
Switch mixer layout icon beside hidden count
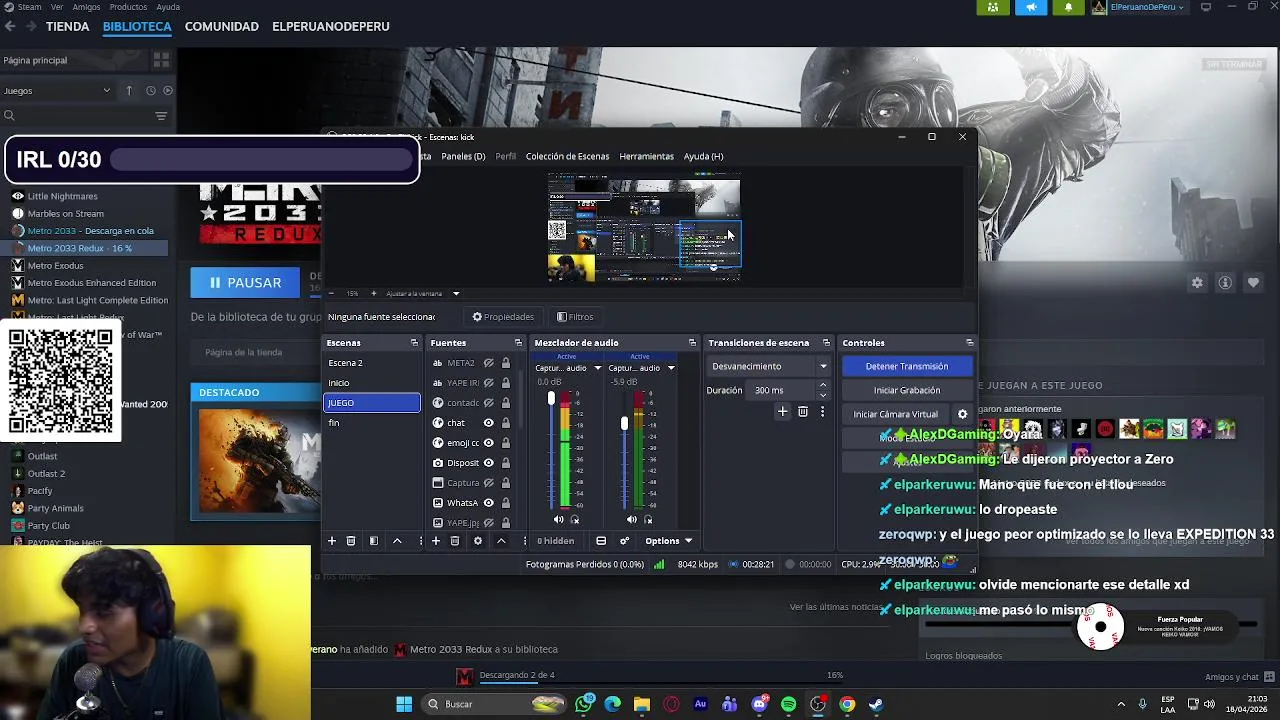coord(601,541)
